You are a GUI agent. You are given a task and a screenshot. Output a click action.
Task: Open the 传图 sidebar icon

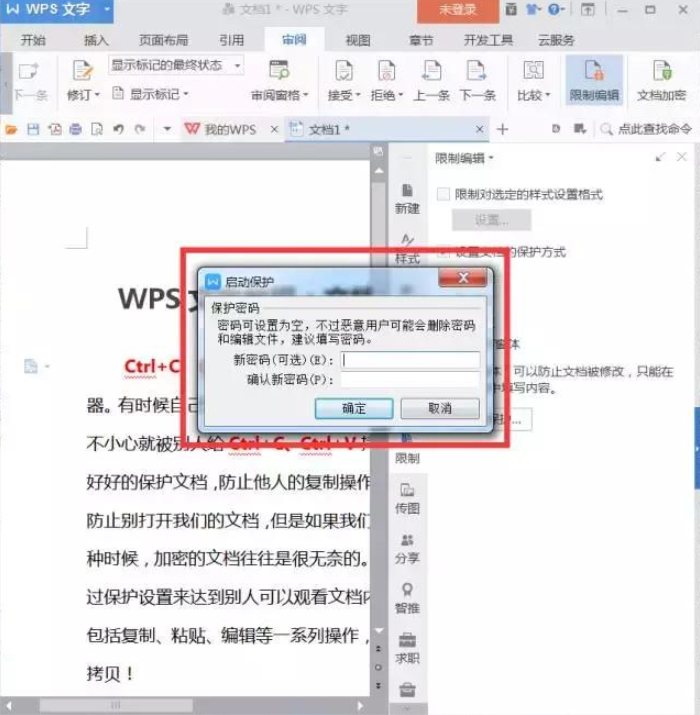click(407, 499)
